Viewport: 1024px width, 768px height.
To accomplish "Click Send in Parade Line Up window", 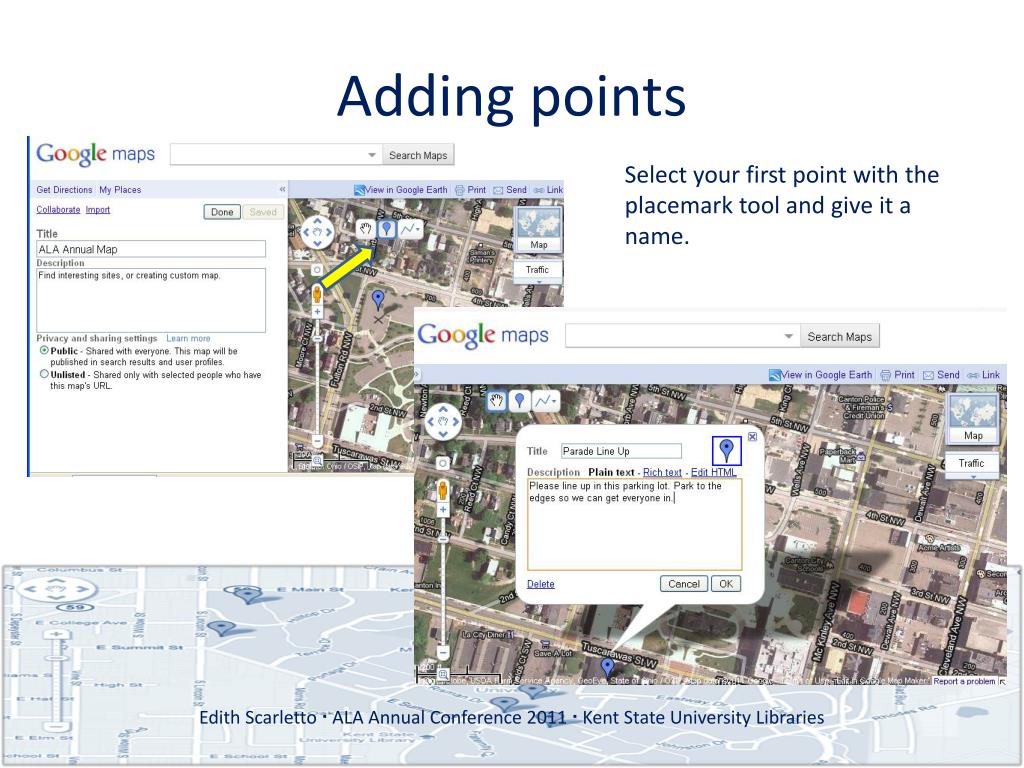I will coord(941,375).
